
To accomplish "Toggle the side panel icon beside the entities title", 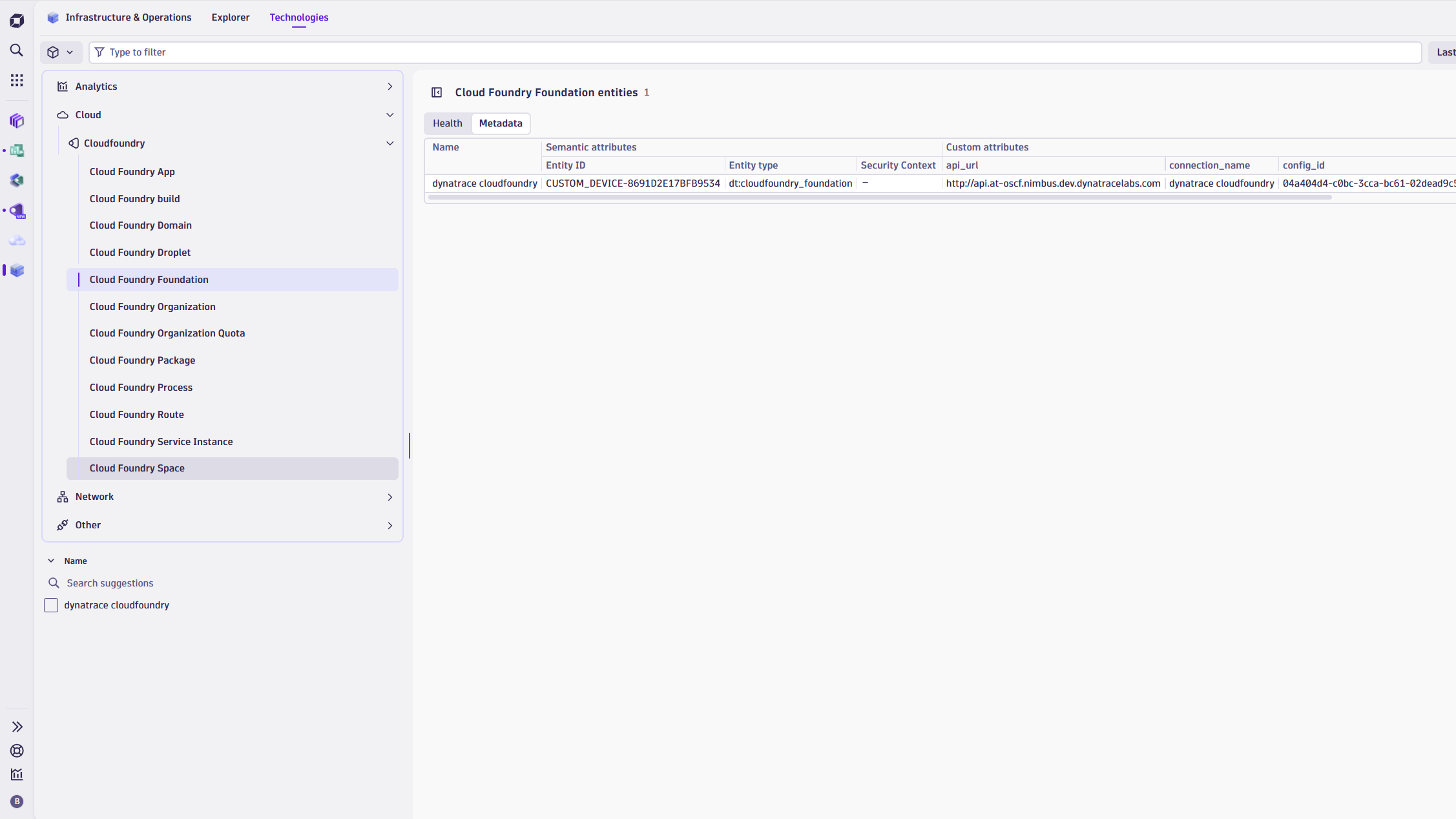I will point(437,92).
